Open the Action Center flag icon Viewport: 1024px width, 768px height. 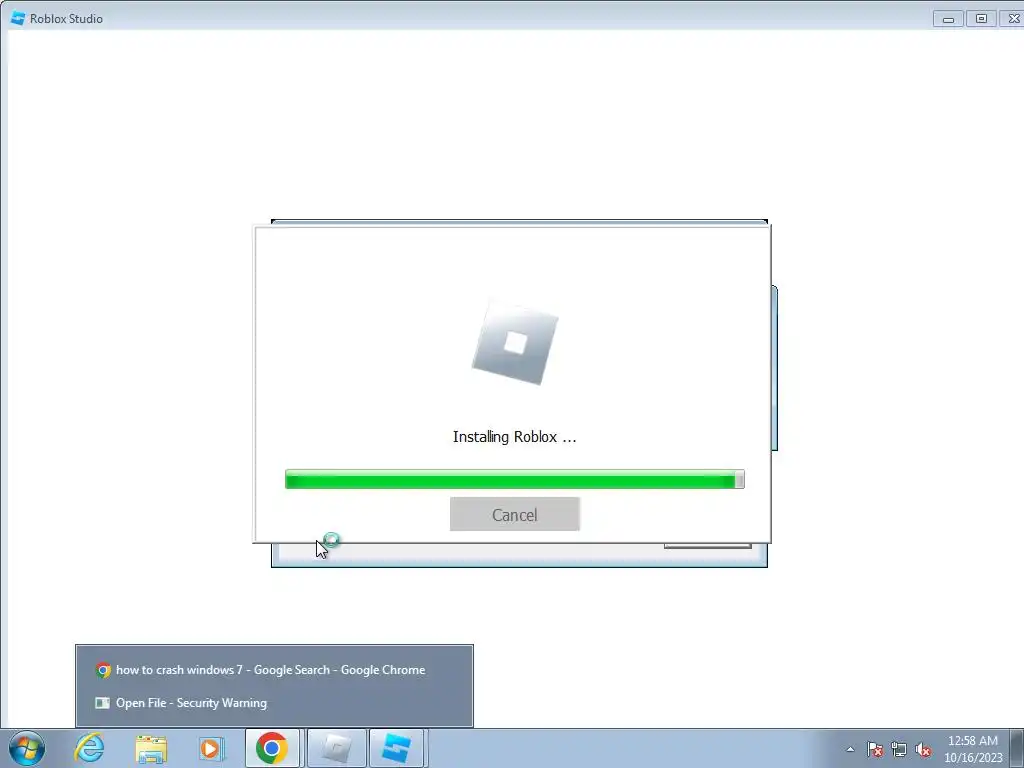(x=875, y=750)
